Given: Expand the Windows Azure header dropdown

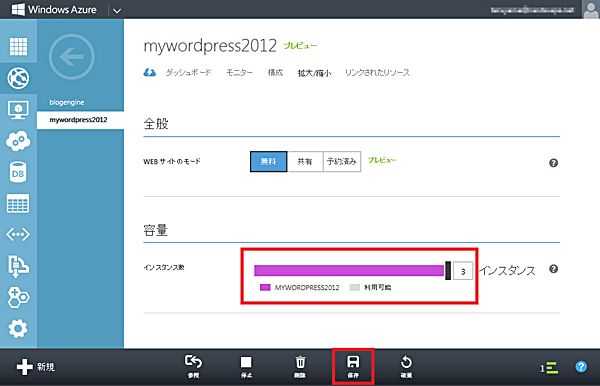Looking at the screenshot, I should [117, 11].
